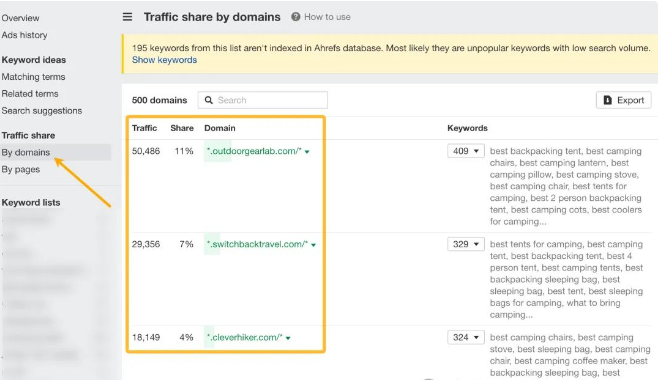Image resolution: width=664 pixels, height=380 pixels.
Task: Click Traffic share by domains title
Action: point(212,17)
